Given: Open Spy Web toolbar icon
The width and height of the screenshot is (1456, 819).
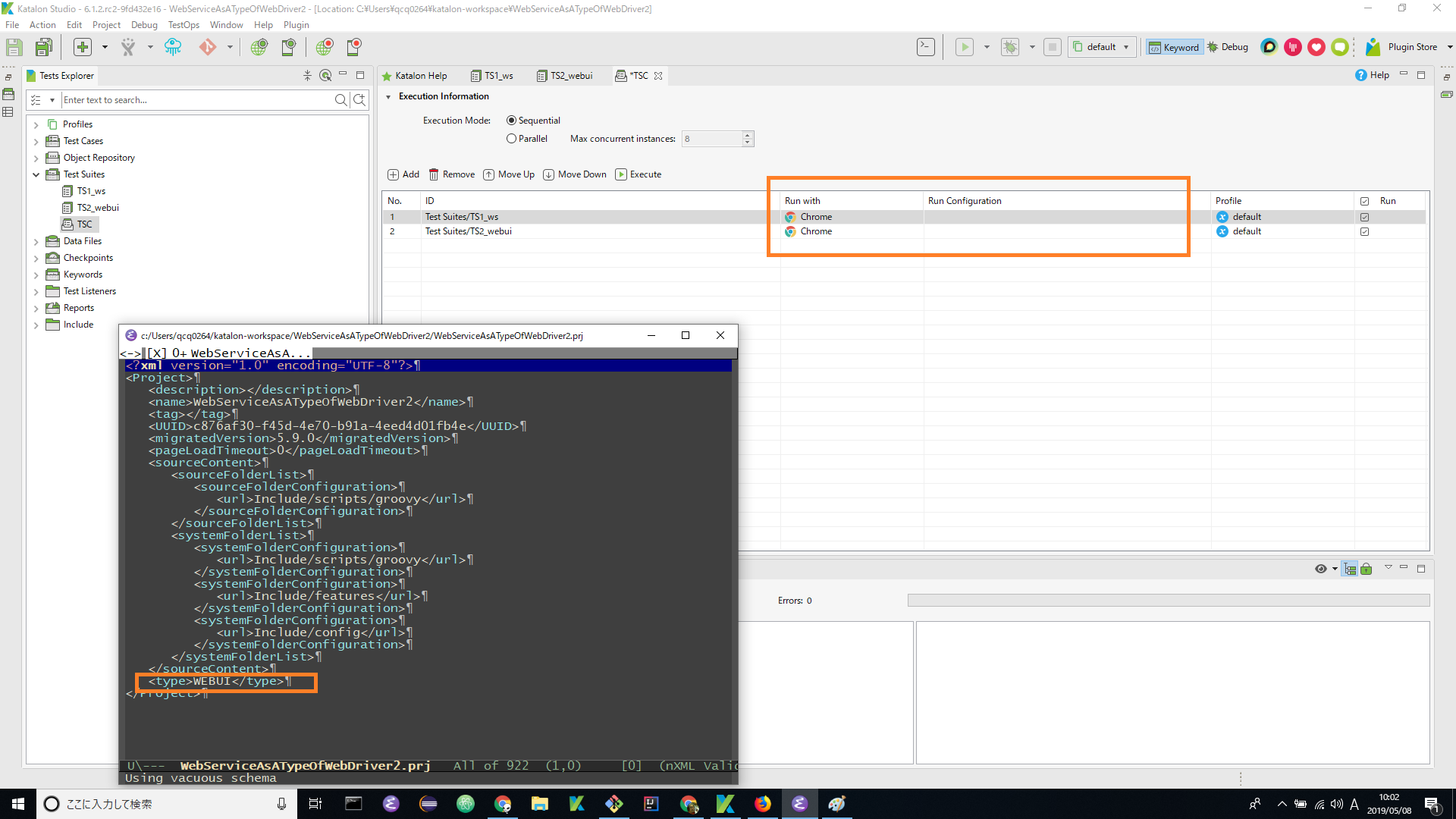Looking at the screenshot, I should (259, 47).
